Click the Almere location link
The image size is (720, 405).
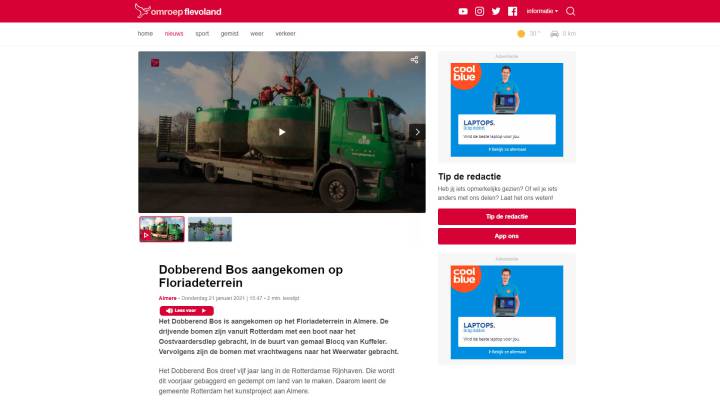point(167,298)
